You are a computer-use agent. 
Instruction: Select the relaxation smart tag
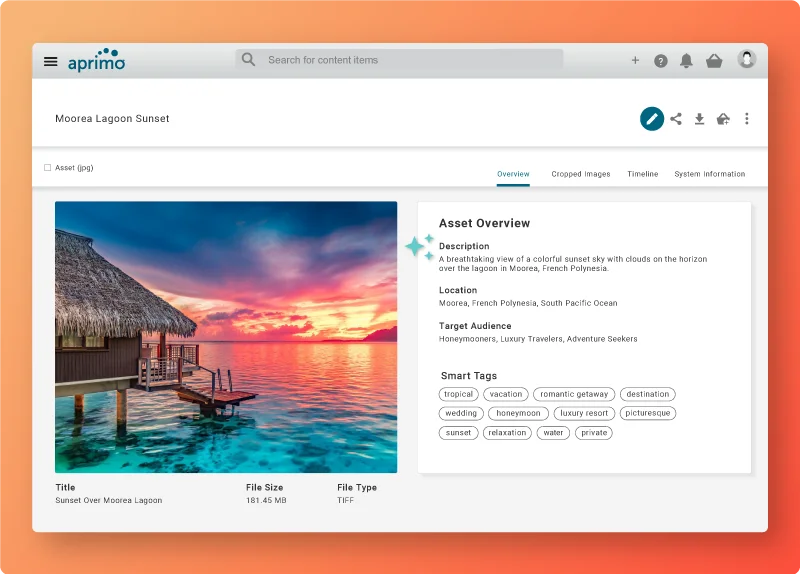point(507,433)
